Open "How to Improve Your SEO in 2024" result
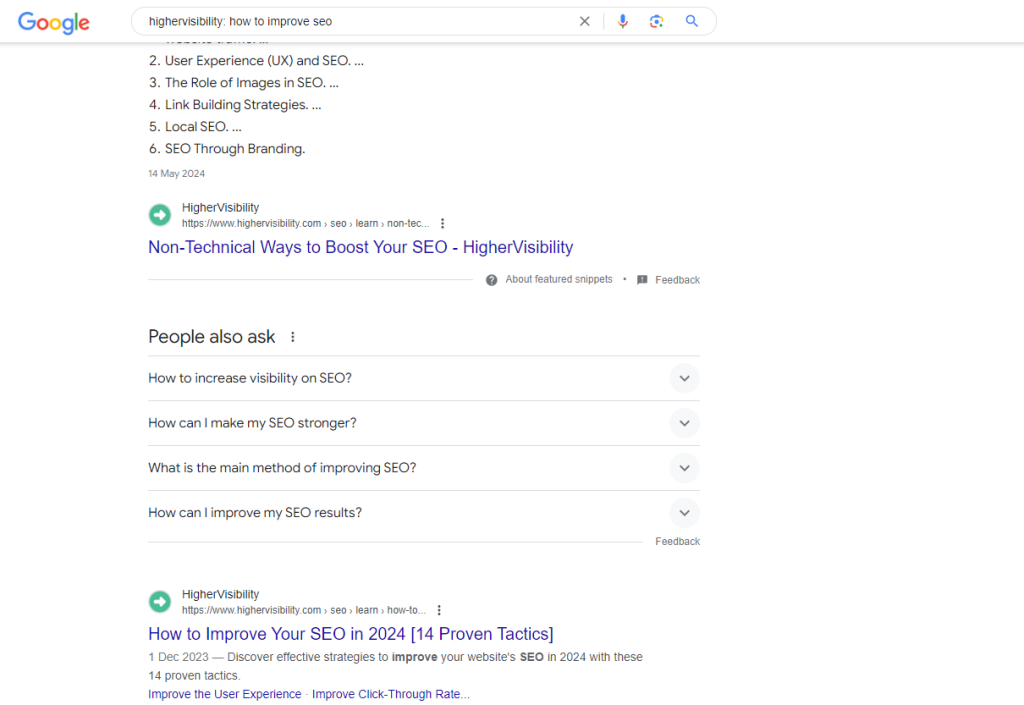The width and height of the screenshot is (1024, 705). (350, 634)
